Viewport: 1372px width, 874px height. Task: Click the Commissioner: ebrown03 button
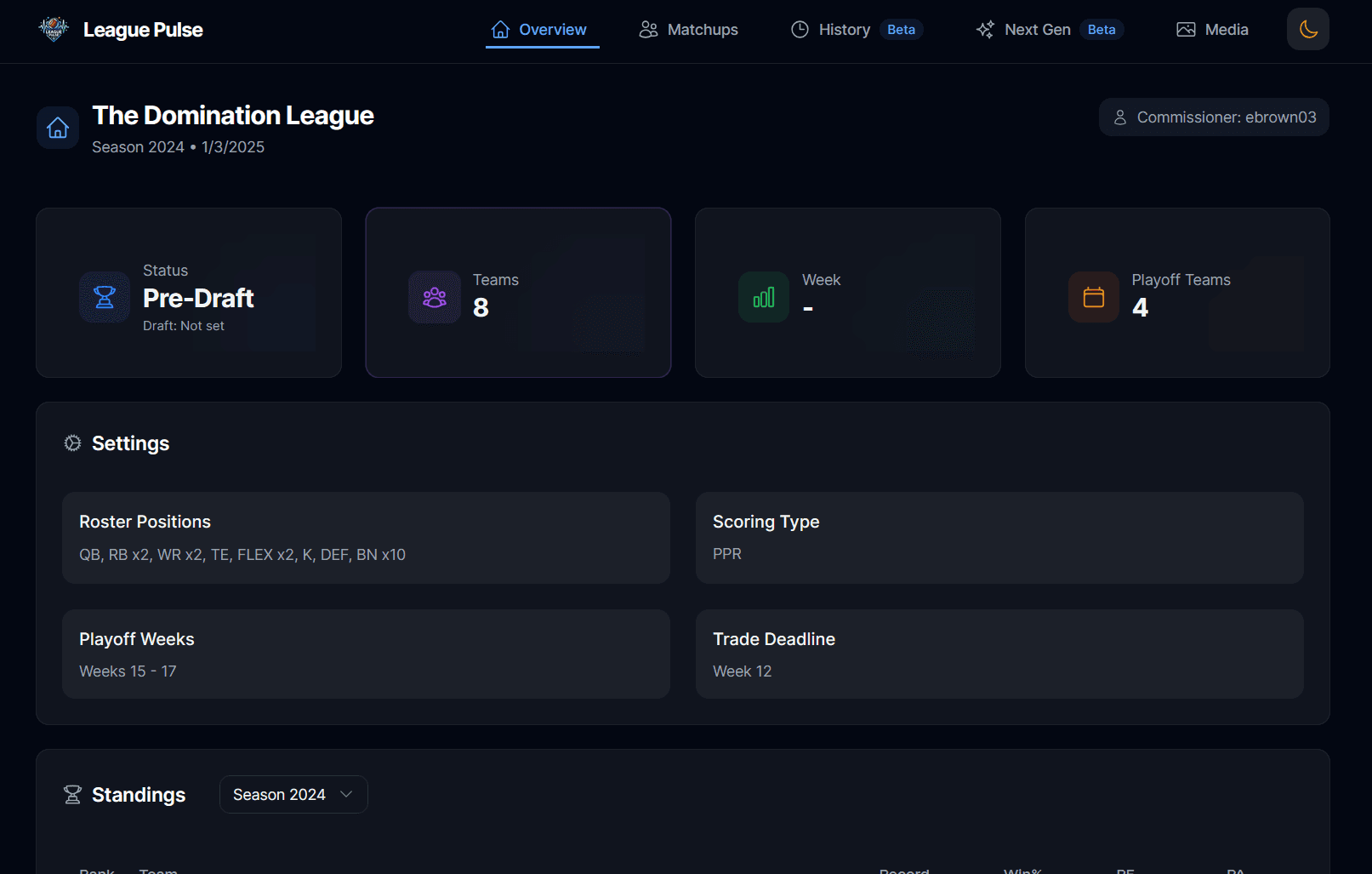point(1214,117)
